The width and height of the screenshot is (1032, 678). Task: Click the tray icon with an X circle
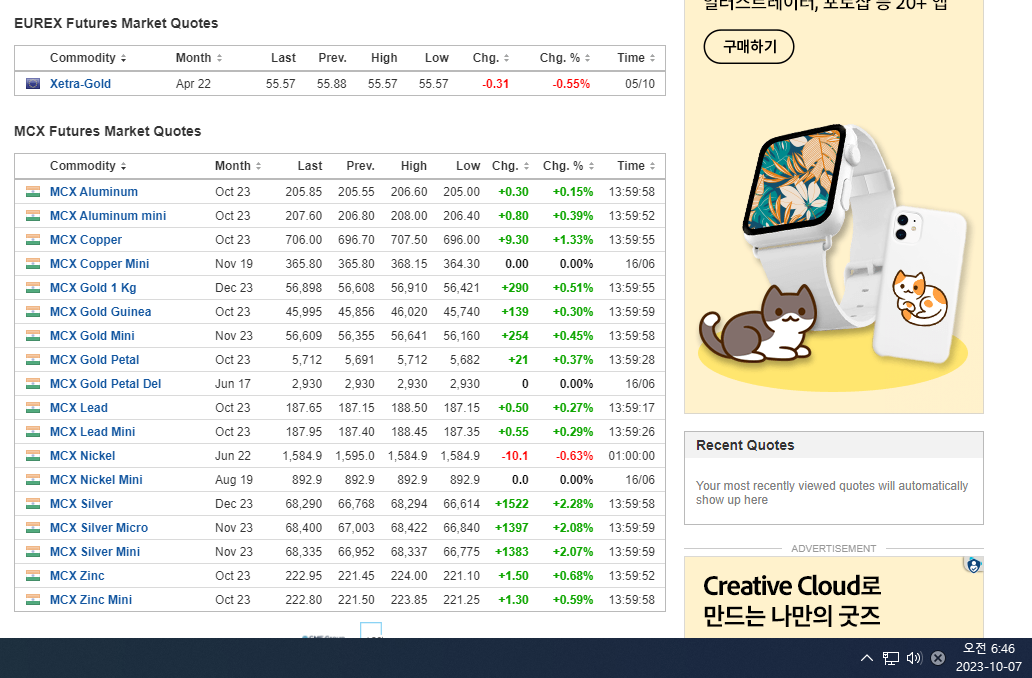click(938, 658)
